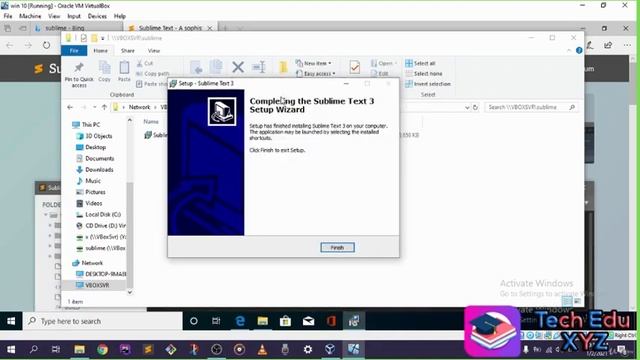Screen dimensions: 640x360
Task: Select This PC in the navigation pane
Action: (86, 124)
